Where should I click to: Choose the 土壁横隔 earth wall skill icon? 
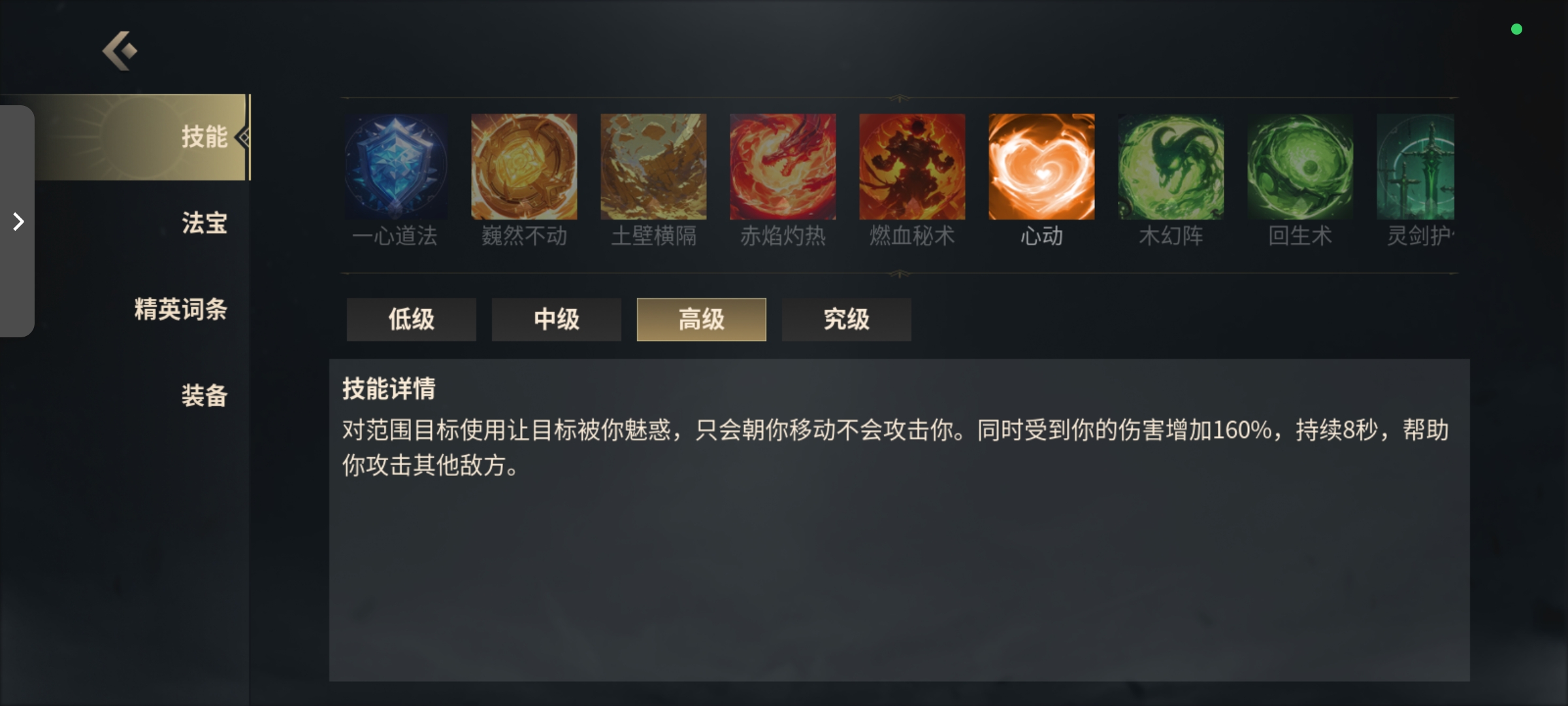(x=653, y=167)
